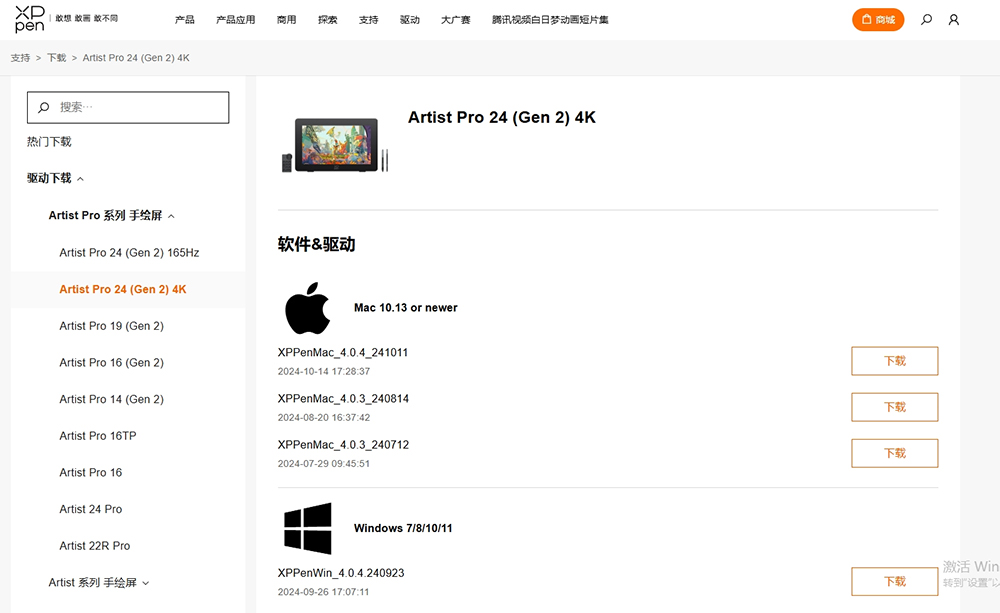Open the orange 商城 store button
The image size is (1000, 613).
coord(878,20)
